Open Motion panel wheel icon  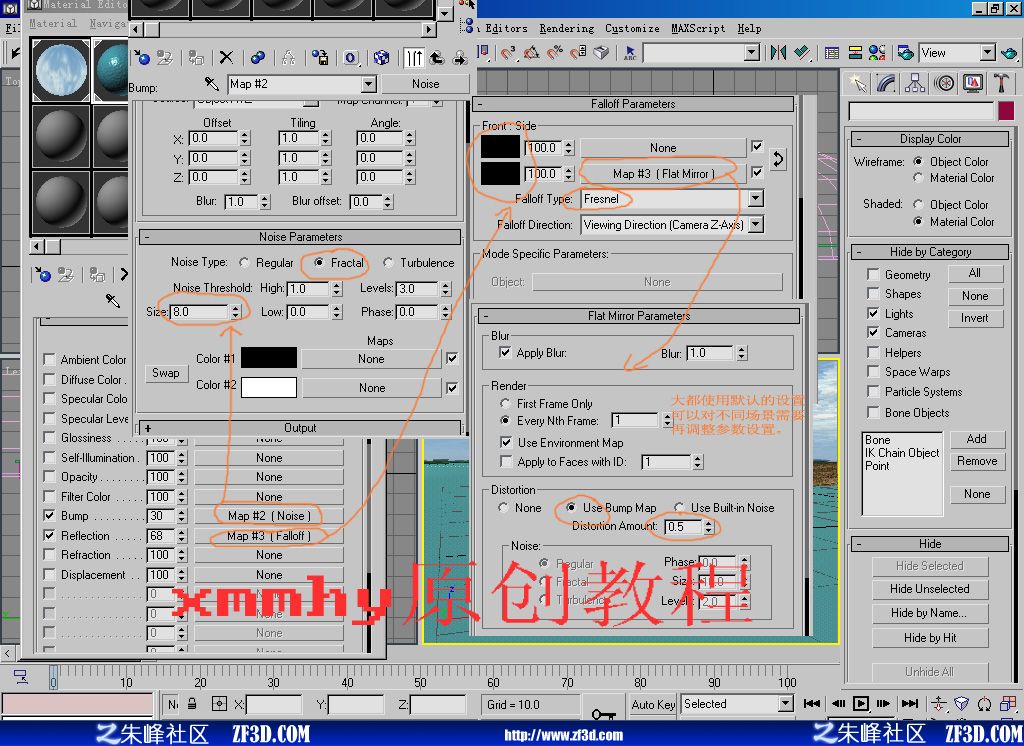point(944,83)
